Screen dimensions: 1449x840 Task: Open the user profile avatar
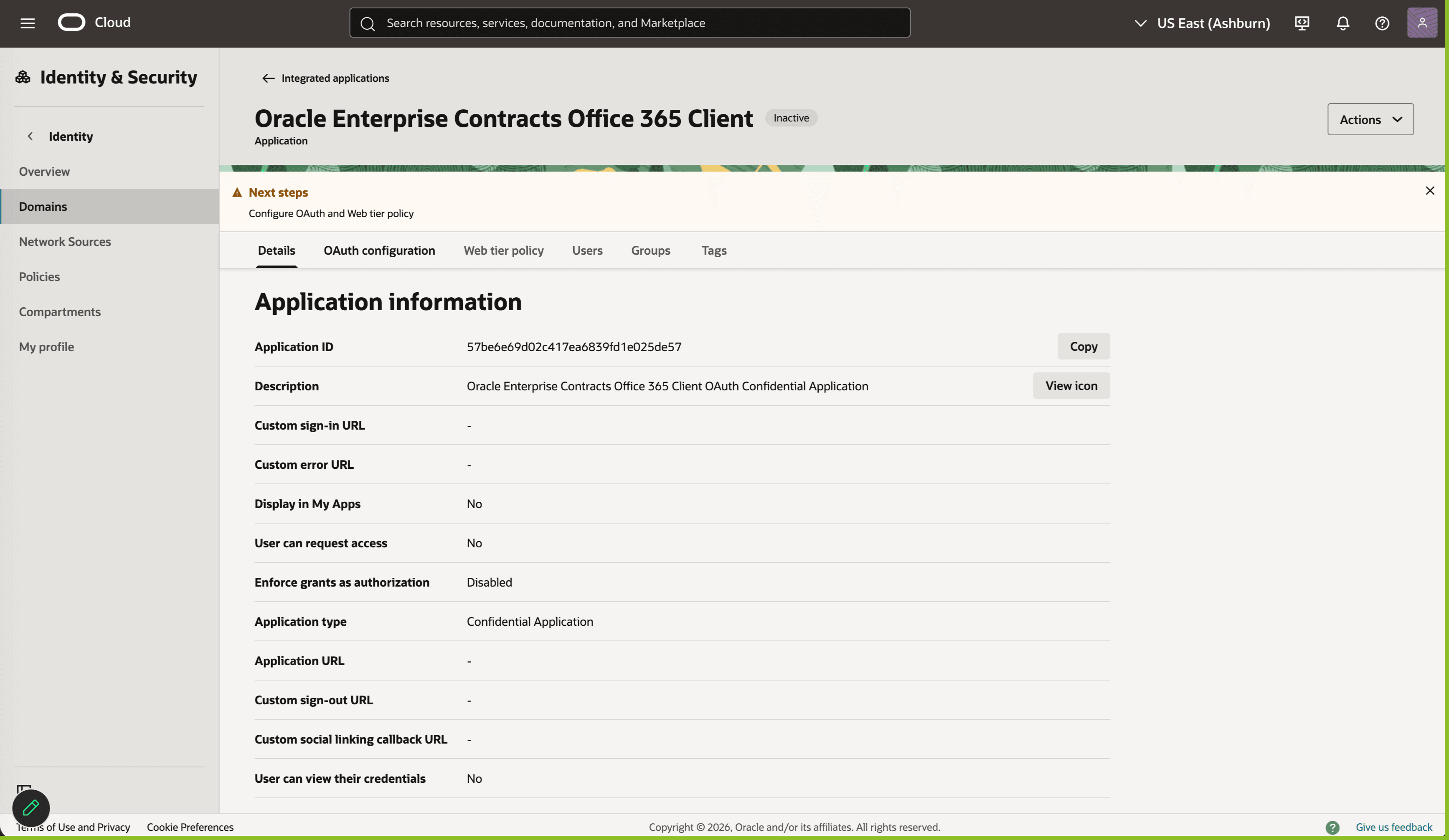tap(1421, 23)
